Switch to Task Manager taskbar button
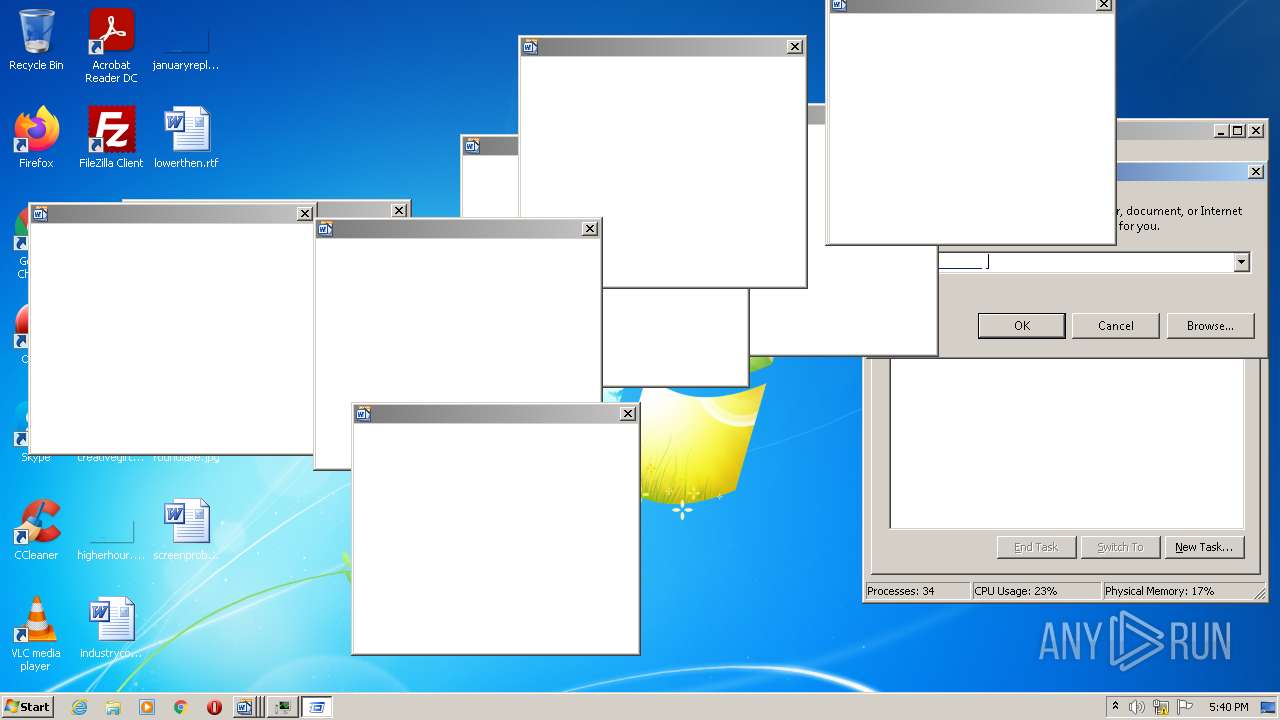The height and width of the screenshot is (720, 1280). click(x=283, y=707)
